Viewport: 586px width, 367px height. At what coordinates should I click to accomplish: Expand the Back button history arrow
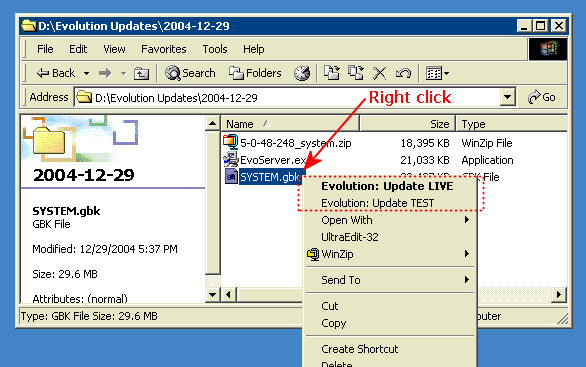tap(86, 73)
